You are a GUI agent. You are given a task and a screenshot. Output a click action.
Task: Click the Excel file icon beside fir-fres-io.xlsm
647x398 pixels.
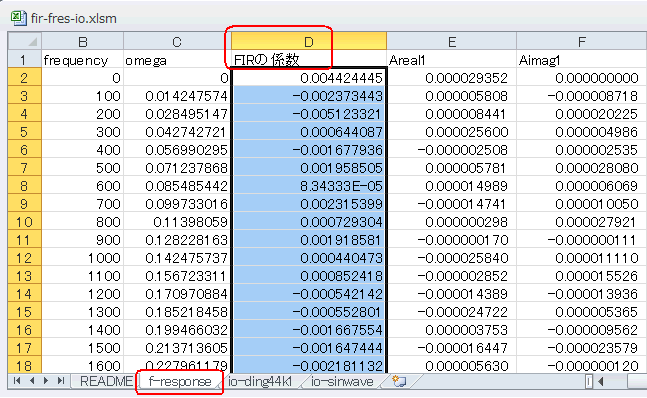18,17
